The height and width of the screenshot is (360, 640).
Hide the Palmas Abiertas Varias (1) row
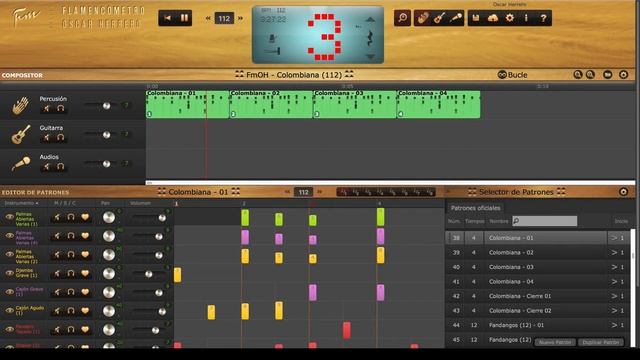[9, 217]
